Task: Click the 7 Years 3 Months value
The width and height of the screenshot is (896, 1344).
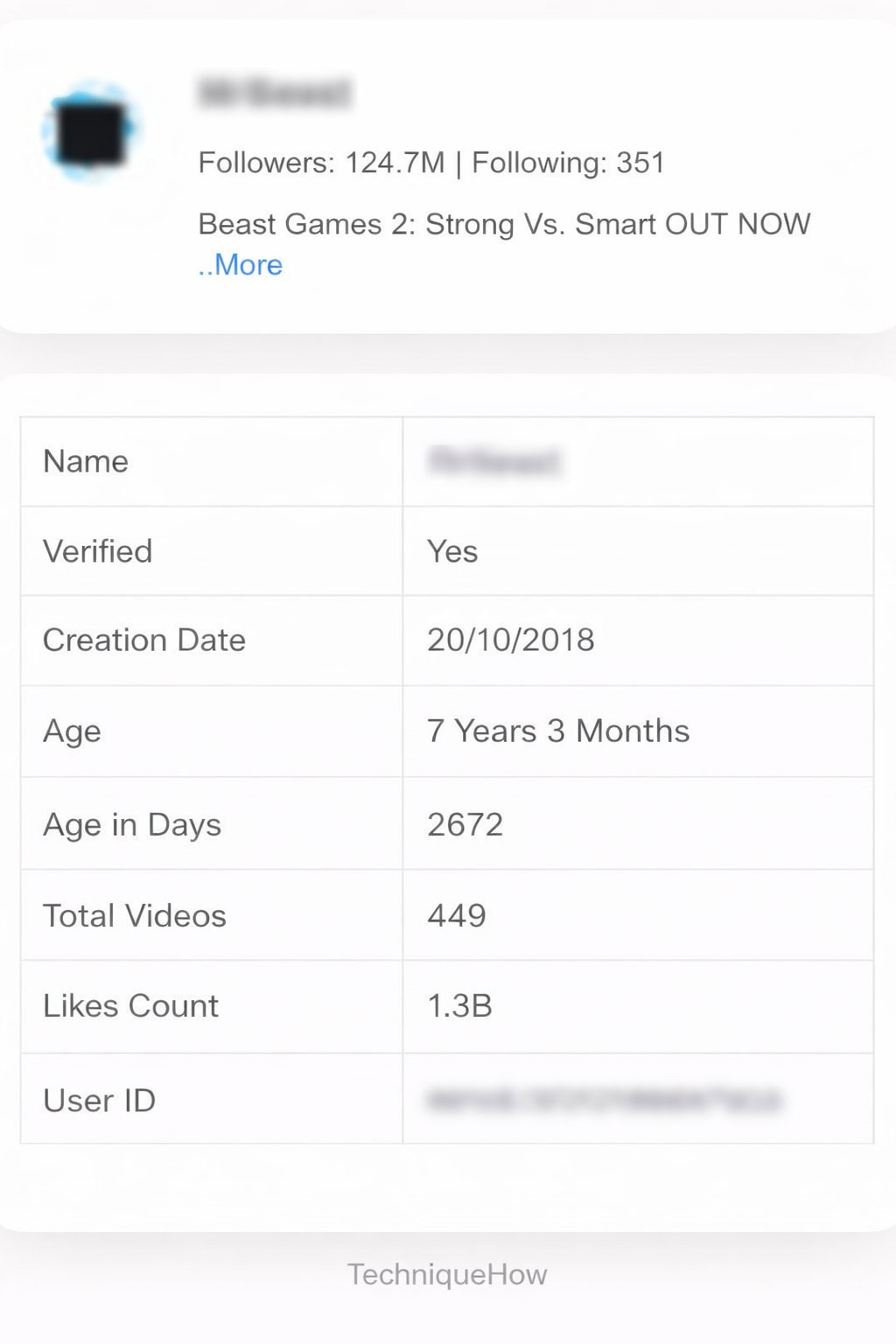Action: 558,731
